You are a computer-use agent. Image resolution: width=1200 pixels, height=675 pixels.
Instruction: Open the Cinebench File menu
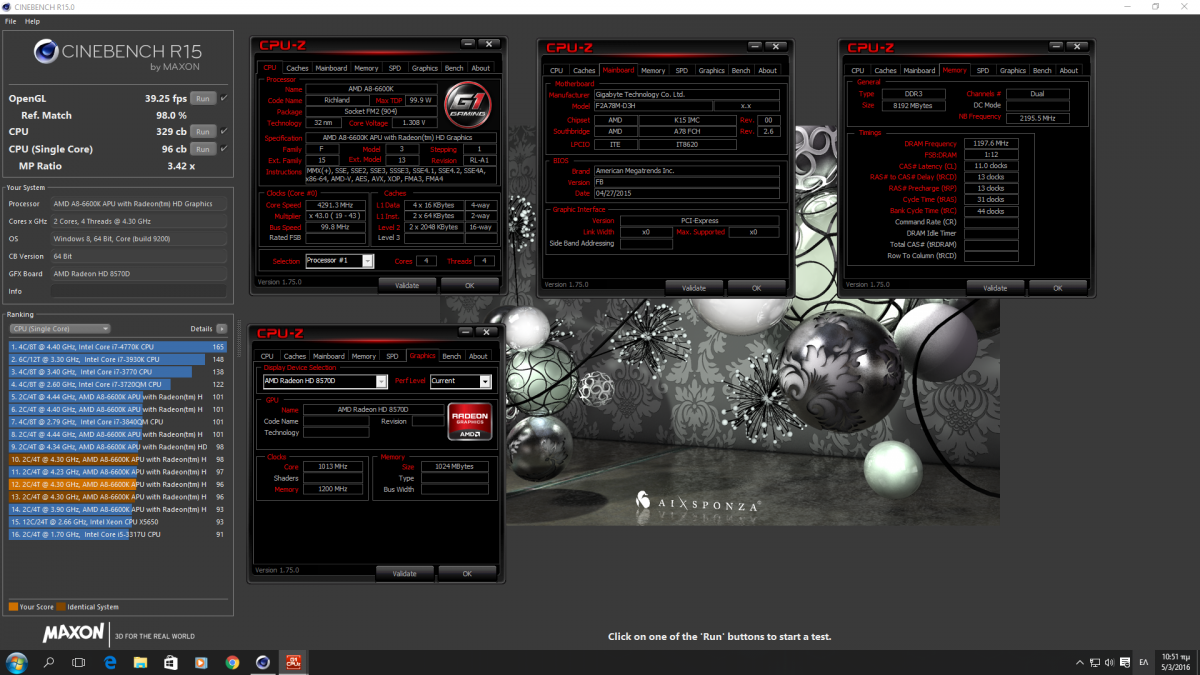10,21
